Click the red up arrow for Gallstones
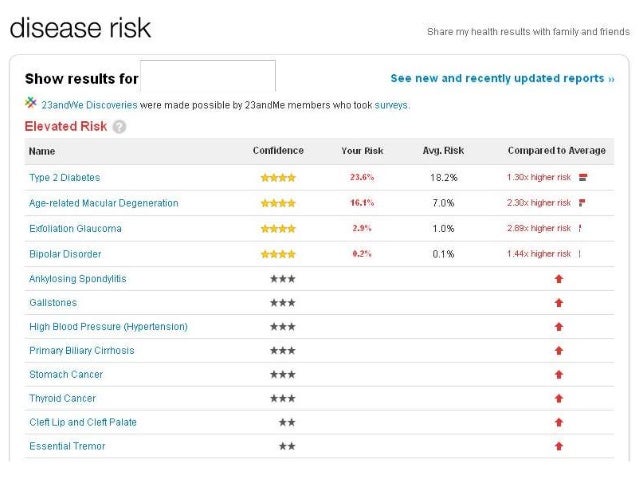This screenshot has width=638, height=479. pos(558,303)
